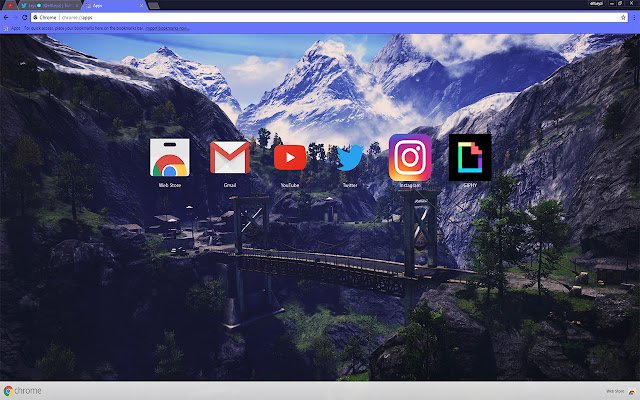Go back to the previous page

tap(6, 18)
